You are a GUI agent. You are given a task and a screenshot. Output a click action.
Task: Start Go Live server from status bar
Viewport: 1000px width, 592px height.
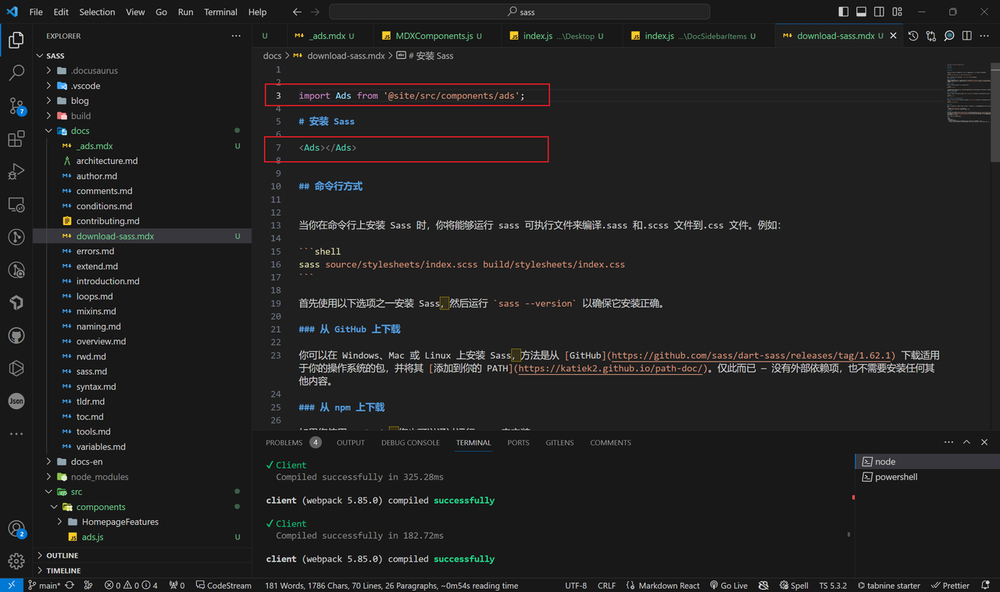[728, 585]
